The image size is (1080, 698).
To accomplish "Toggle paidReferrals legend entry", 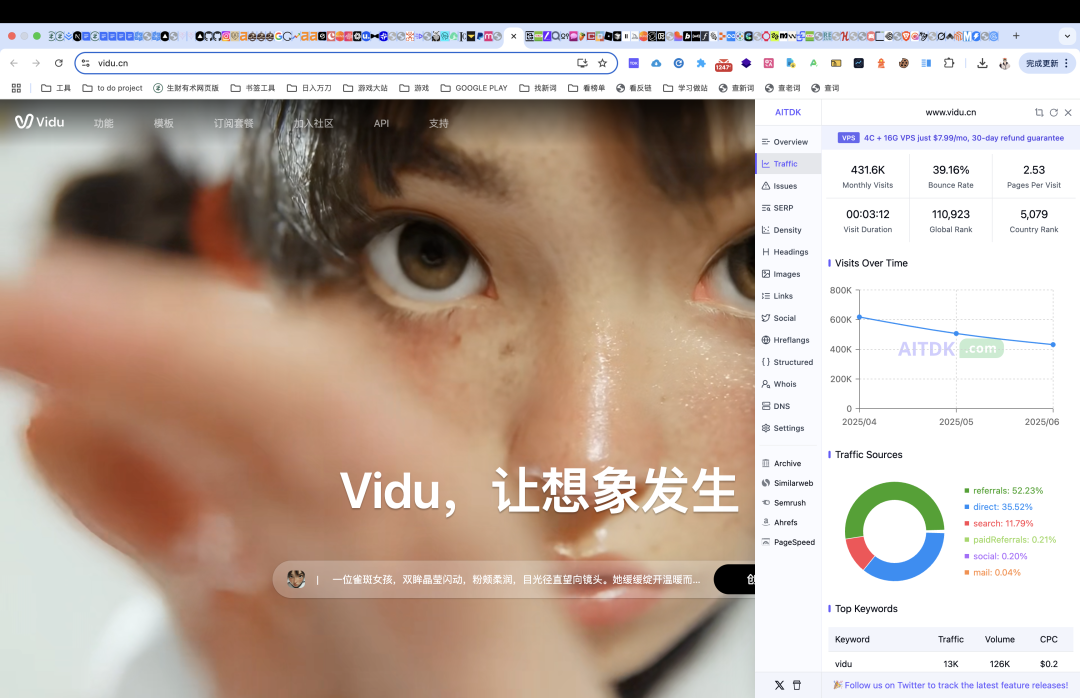I will point(1010,540).
